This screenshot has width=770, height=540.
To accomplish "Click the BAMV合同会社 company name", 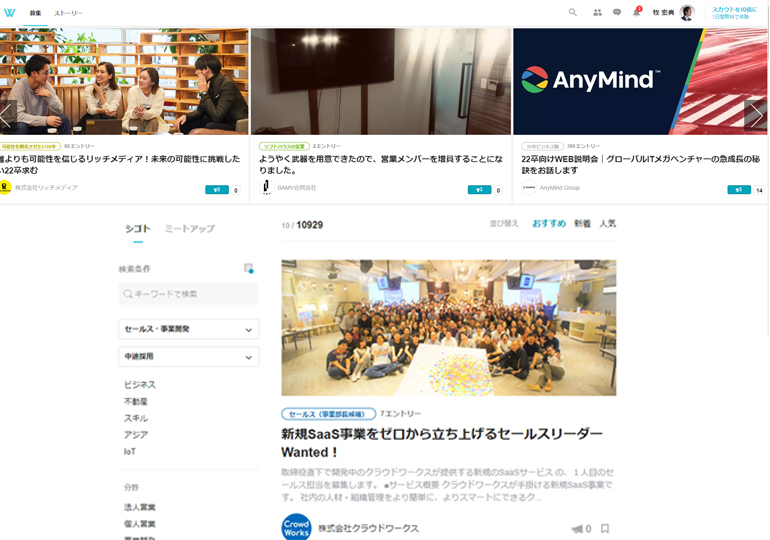I will click(x=297, y=188).
